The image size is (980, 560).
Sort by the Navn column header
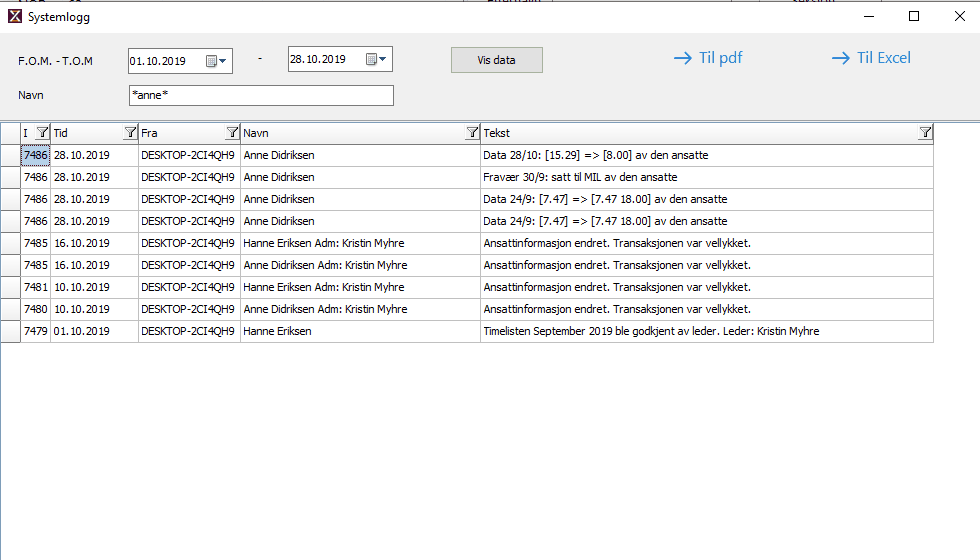pyautogui.click(x=350, y=133)
